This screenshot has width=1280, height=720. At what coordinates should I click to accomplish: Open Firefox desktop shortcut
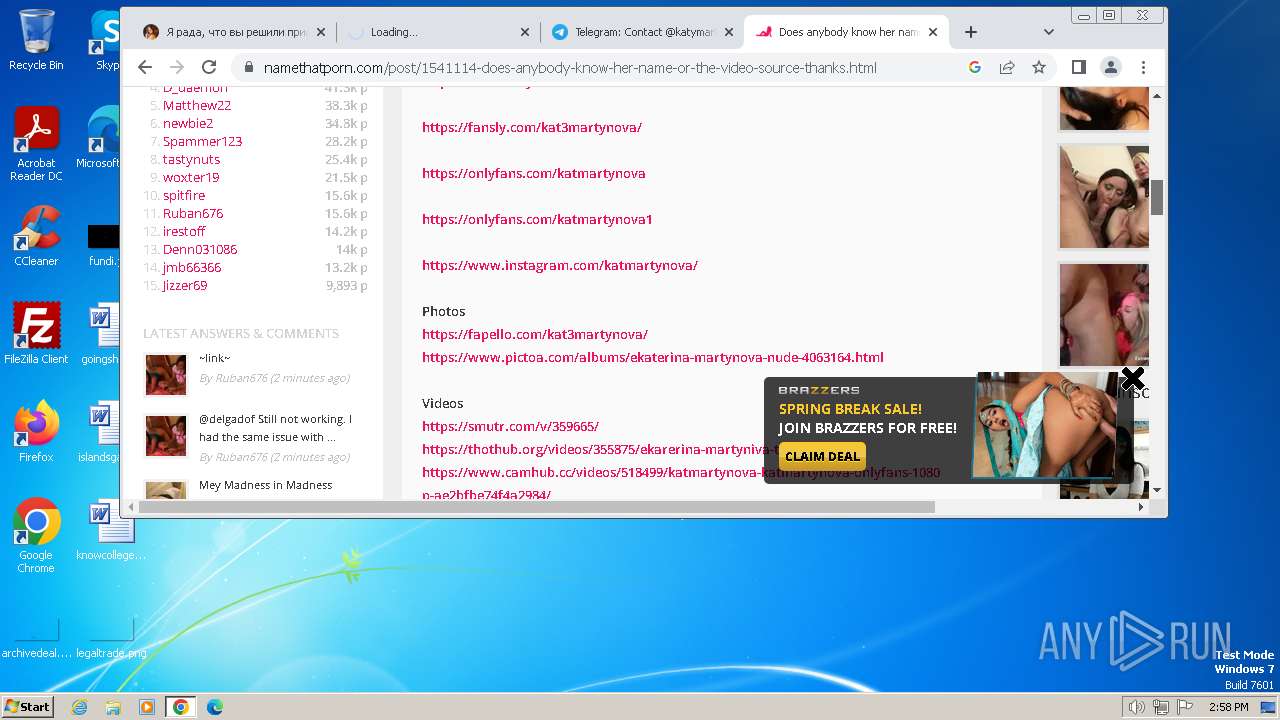pos(36,432)
